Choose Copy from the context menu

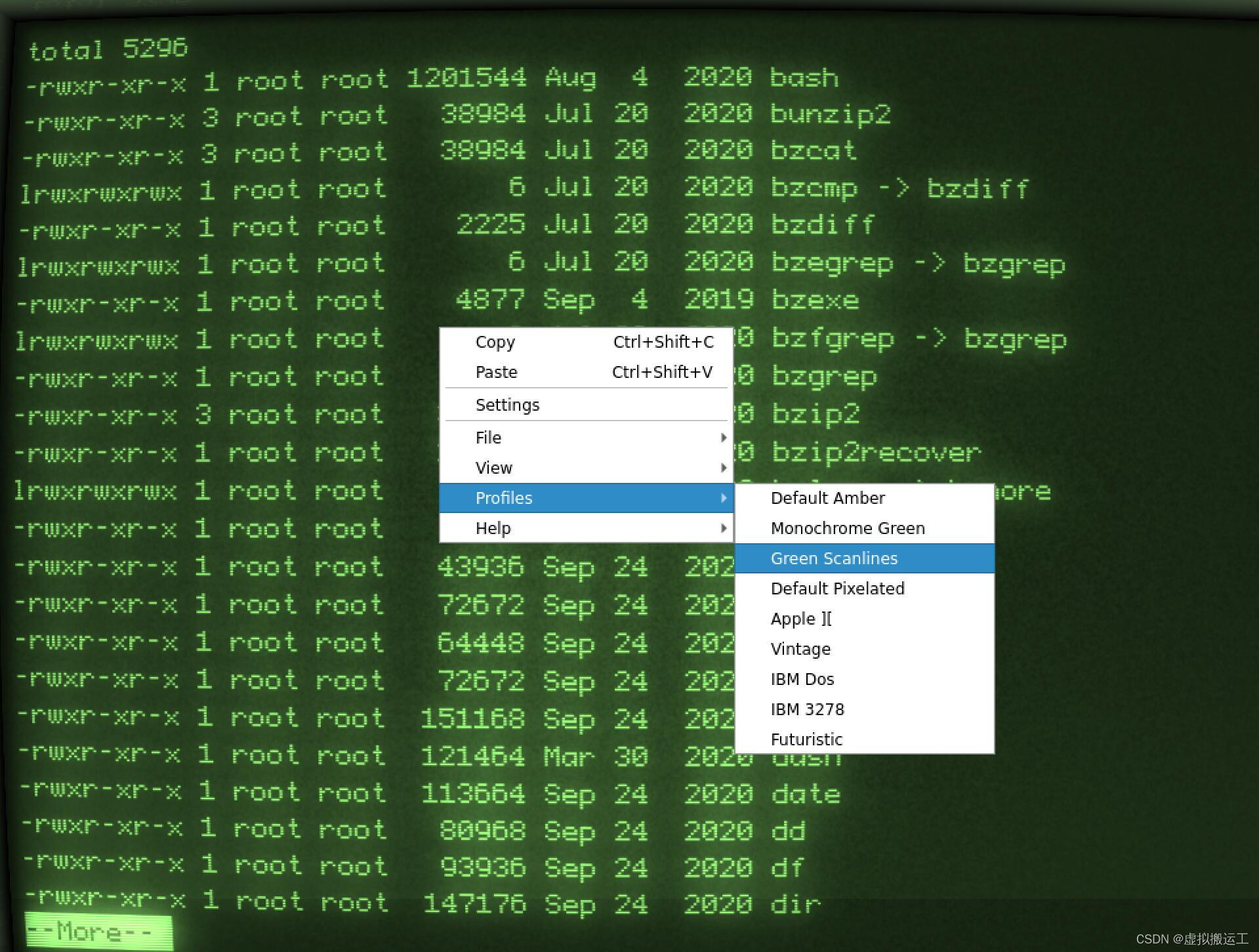click(x=586, y=342)
